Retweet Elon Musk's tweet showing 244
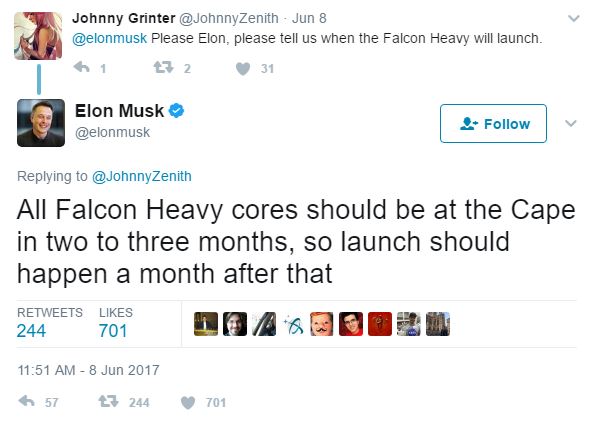 pyautogui.click(x=108, y=401)
